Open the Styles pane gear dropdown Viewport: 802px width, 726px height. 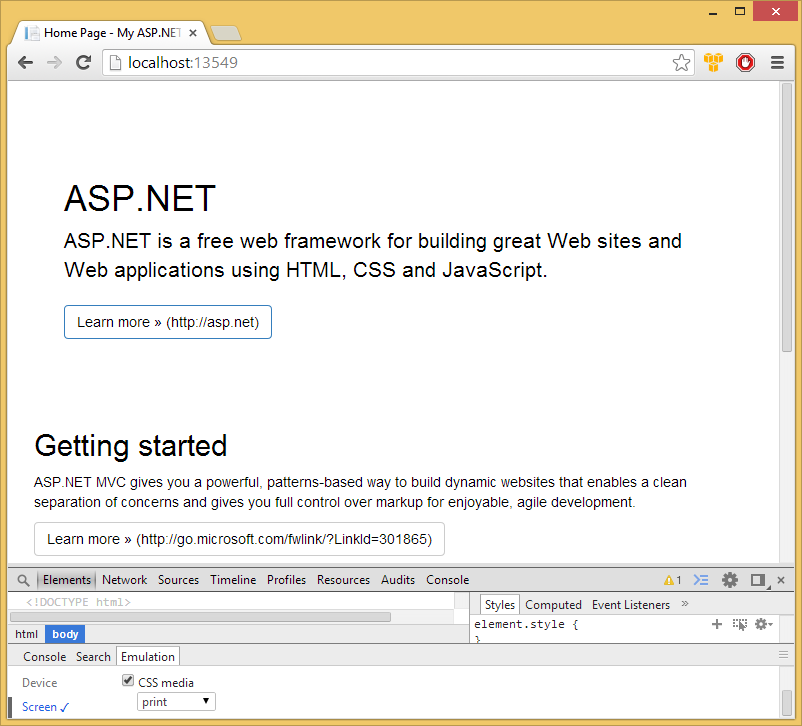764,624
